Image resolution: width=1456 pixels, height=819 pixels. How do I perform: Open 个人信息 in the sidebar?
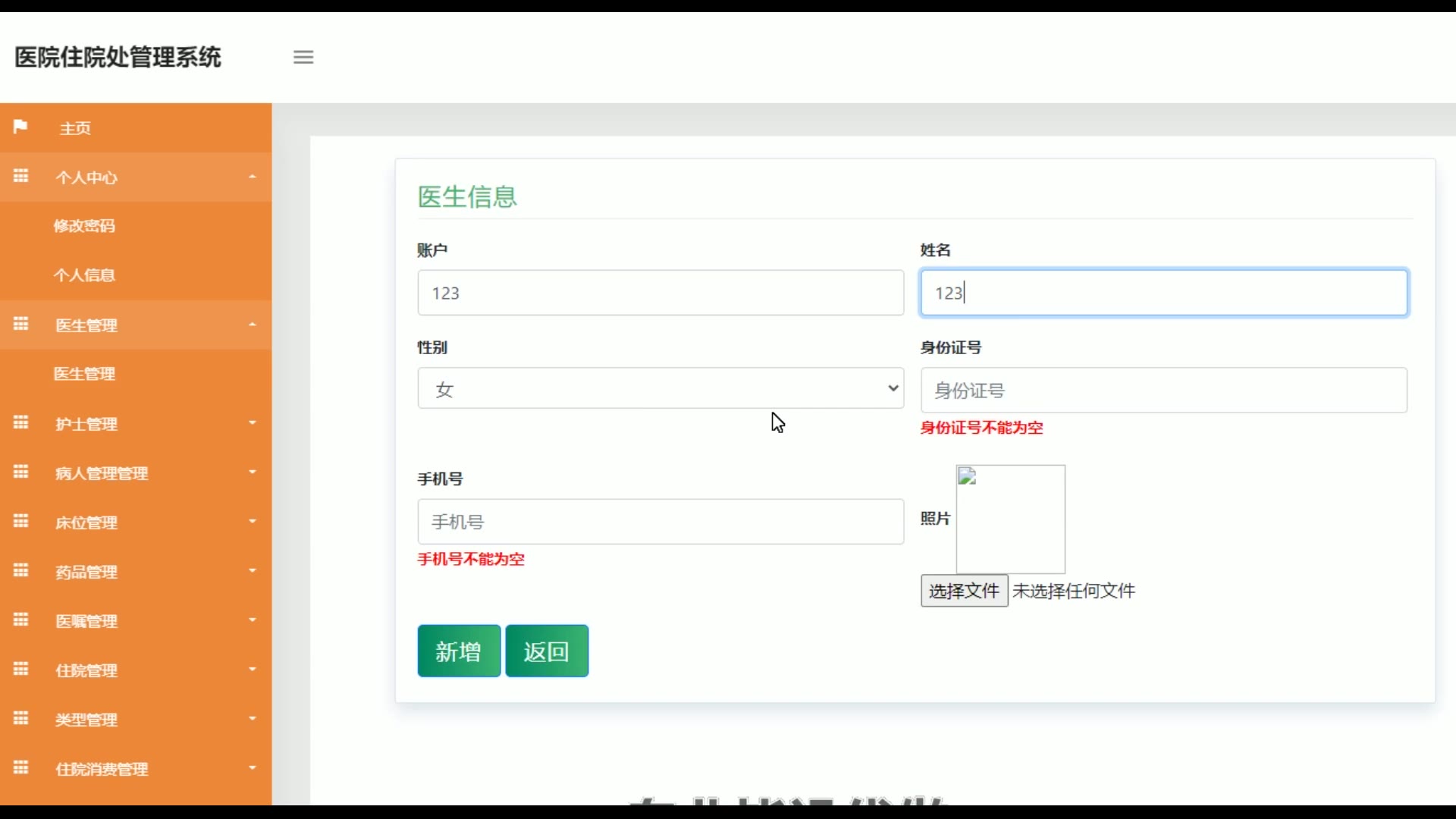84,275
